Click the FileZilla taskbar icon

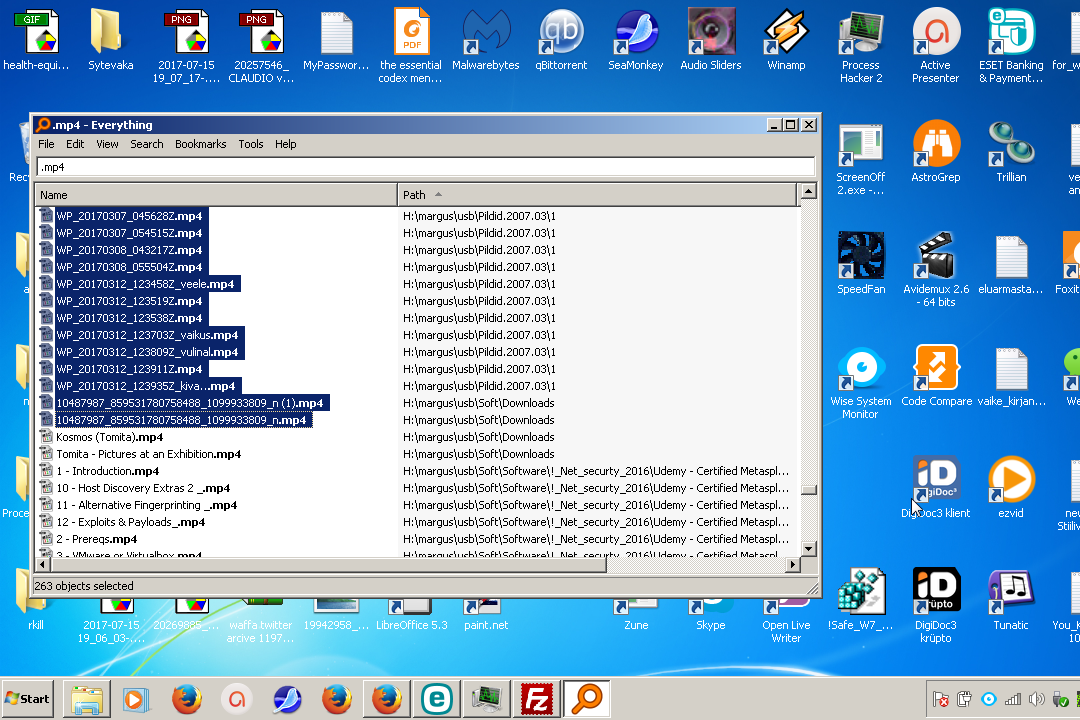pos(538,699)
